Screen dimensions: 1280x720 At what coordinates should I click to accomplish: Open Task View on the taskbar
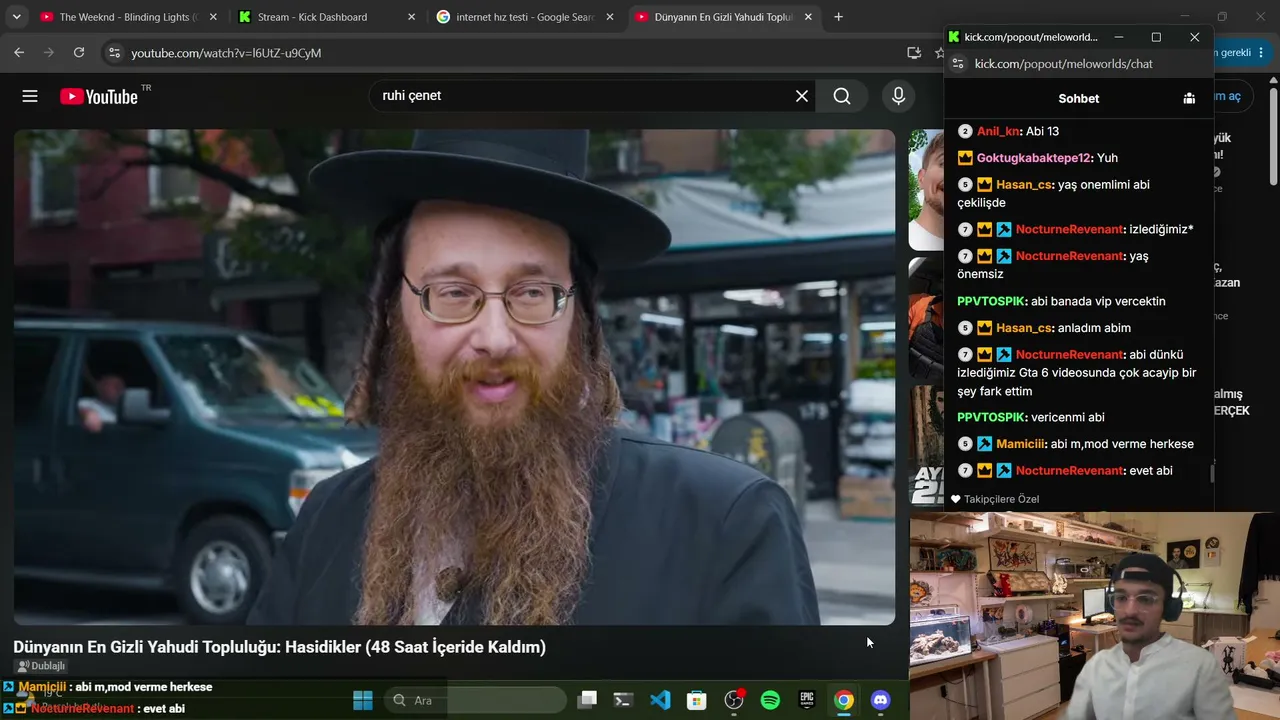pos(587,700)
